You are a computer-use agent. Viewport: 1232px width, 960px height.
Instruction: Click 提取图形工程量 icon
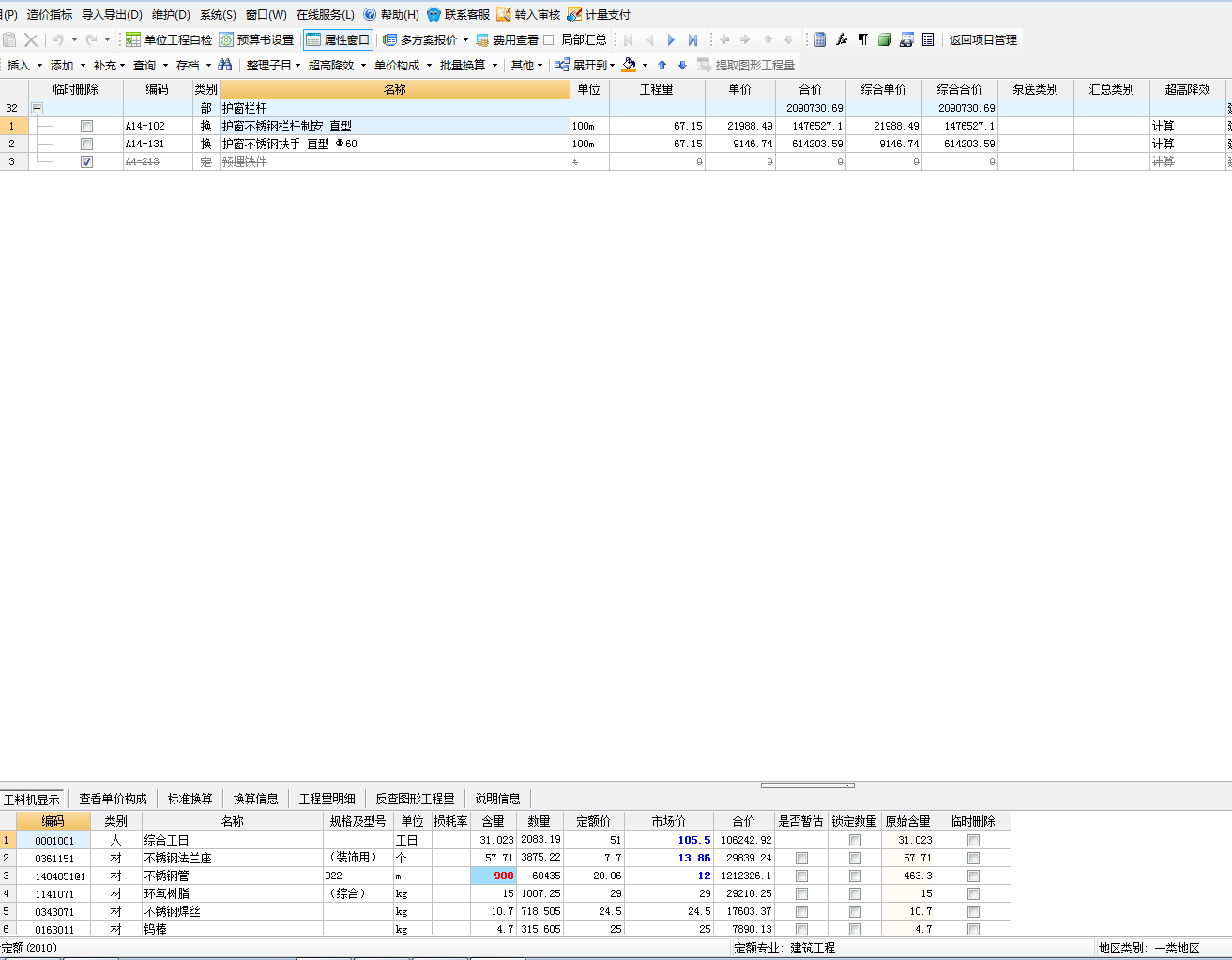704,65
